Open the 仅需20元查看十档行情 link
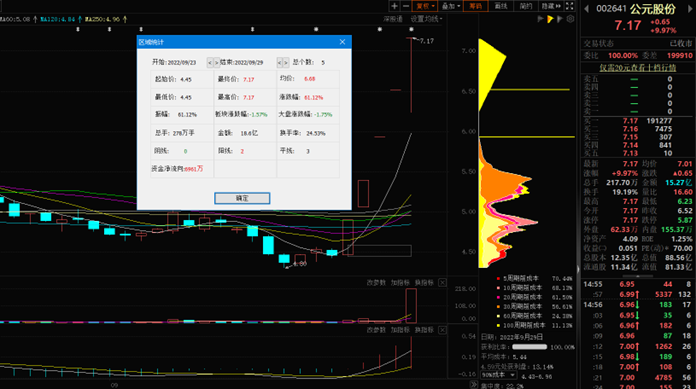This screenshot has height=389, width=696. tap(637, 68)
